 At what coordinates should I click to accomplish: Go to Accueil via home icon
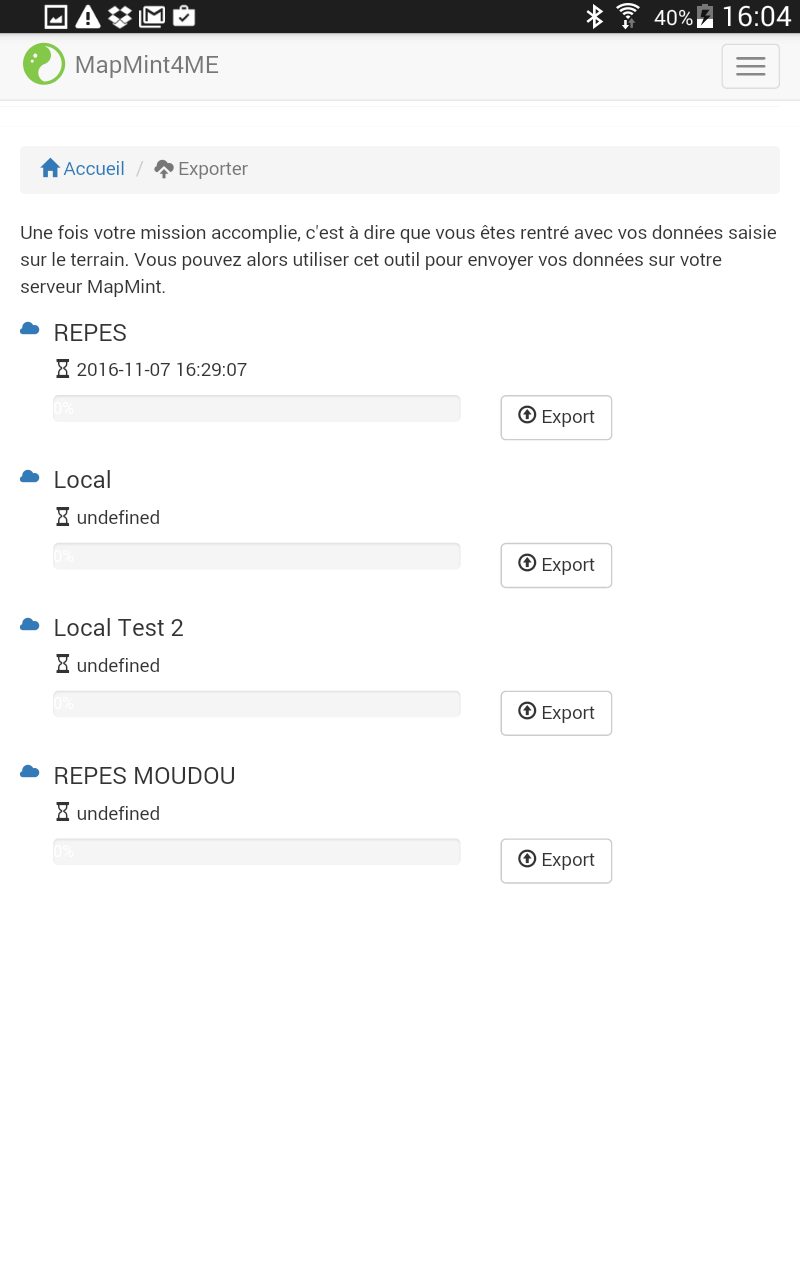(50, 168)
